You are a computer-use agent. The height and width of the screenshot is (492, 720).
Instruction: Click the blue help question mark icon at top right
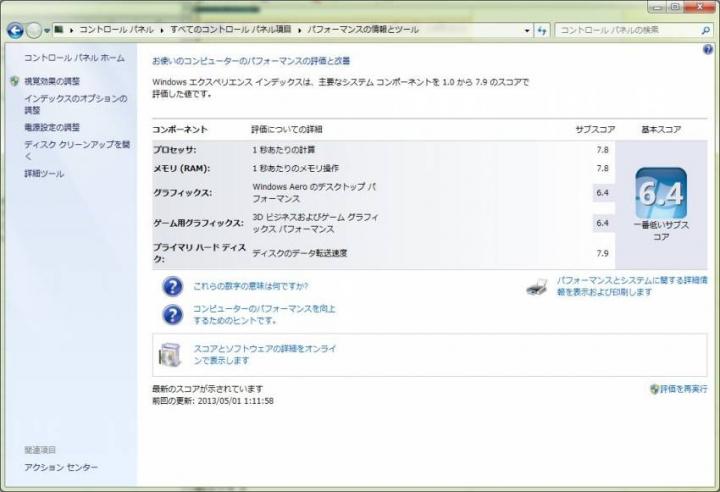coord(706,48)
